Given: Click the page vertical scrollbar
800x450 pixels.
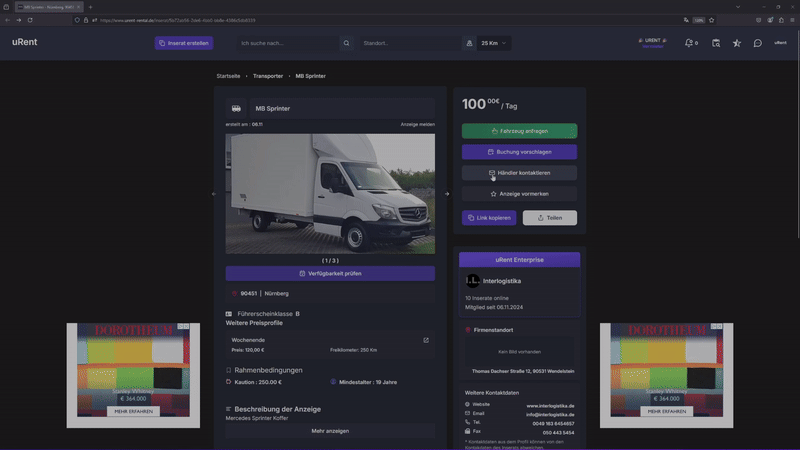Looking at the screenshot, I should point(797,133).
